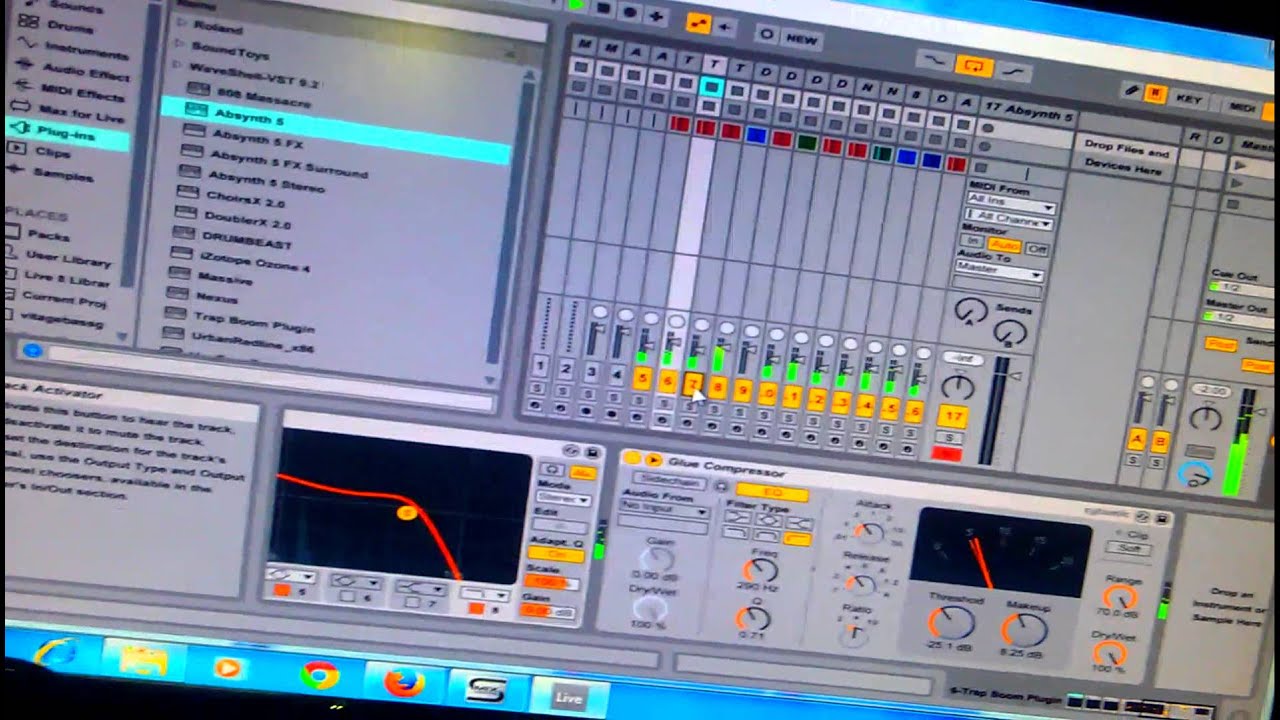
Task: Click the NEW button in transport
Action: [800, 38]
